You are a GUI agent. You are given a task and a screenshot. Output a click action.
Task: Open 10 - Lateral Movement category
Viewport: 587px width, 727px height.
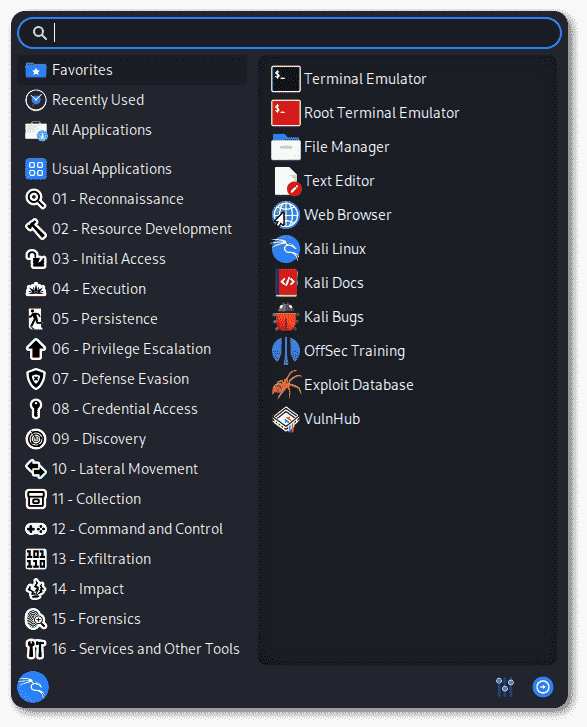coord(125,469)
